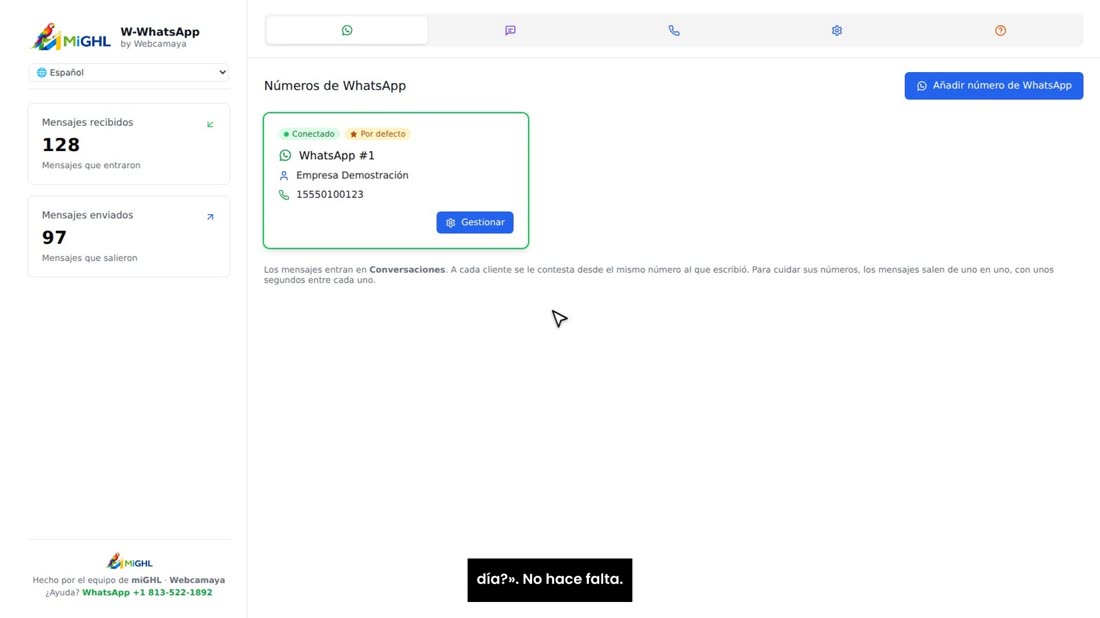Click the outgoing arrow icon in Mensajes enviados

click(210, 217)
